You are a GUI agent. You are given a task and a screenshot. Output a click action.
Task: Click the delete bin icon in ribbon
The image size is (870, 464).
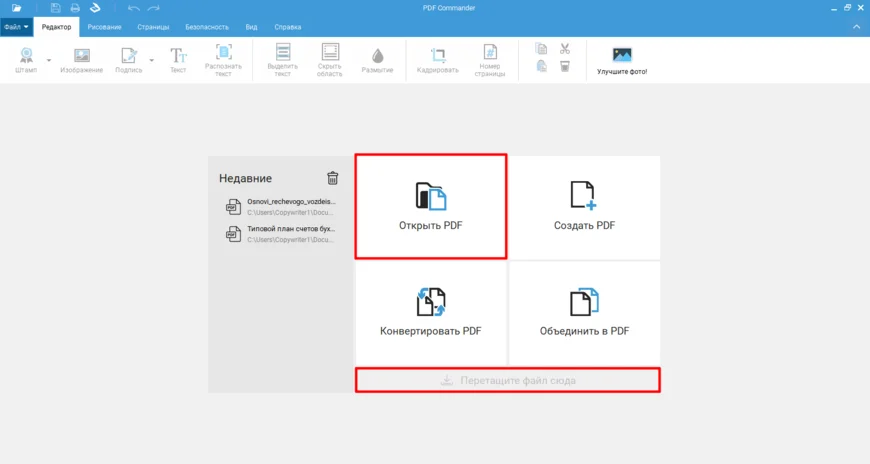pyautogui.click(x=565, y=67)
